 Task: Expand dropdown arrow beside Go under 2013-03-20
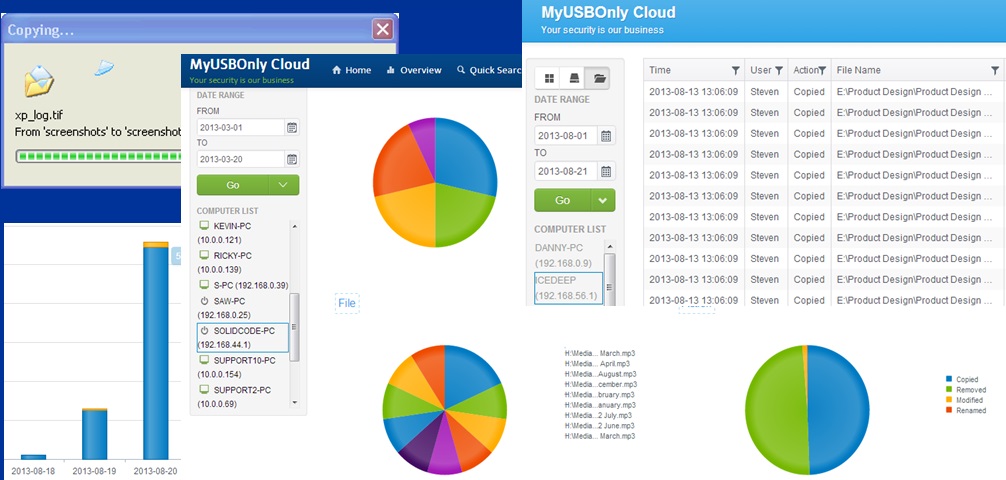284,185
